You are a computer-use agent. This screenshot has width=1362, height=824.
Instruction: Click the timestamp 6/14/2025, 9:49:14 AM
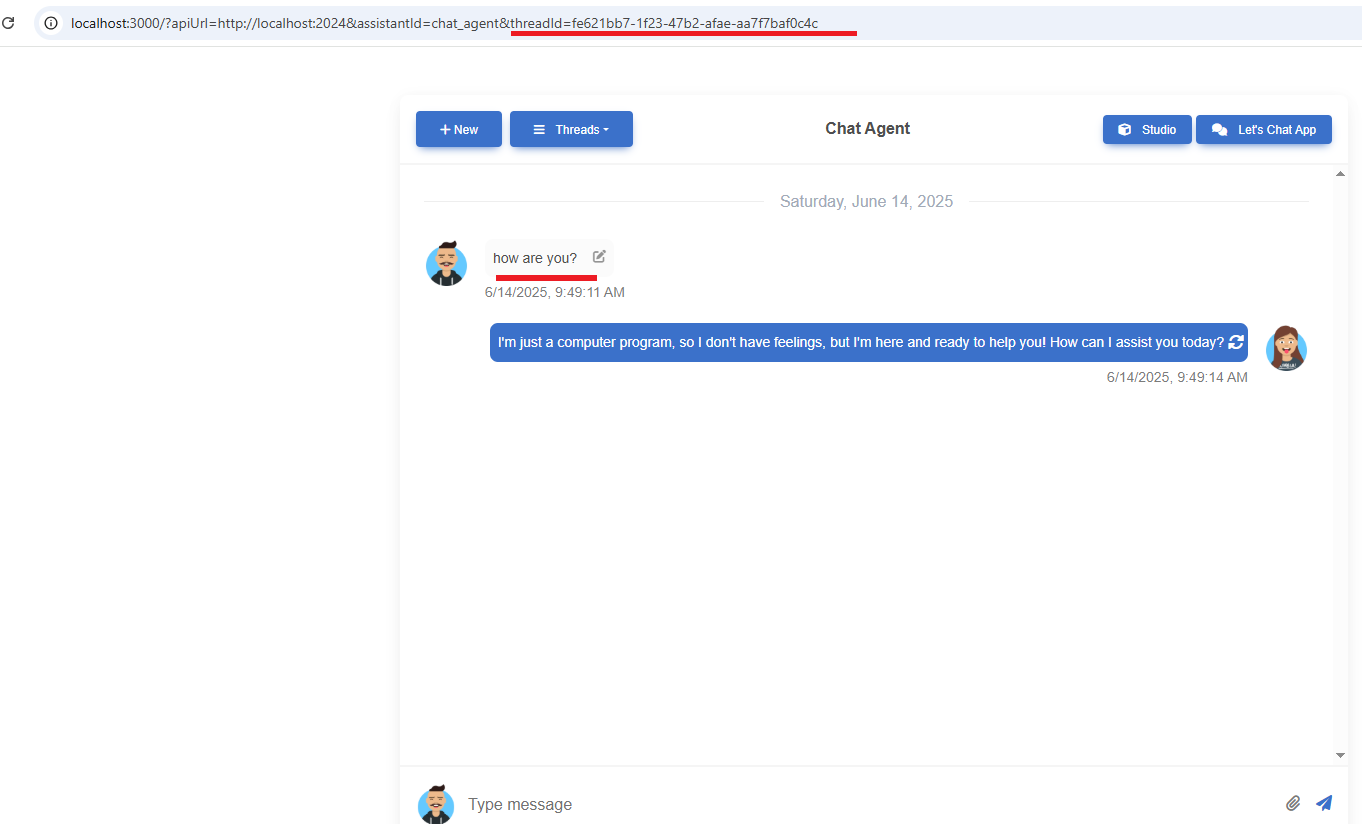click(x=1177, y=377)
